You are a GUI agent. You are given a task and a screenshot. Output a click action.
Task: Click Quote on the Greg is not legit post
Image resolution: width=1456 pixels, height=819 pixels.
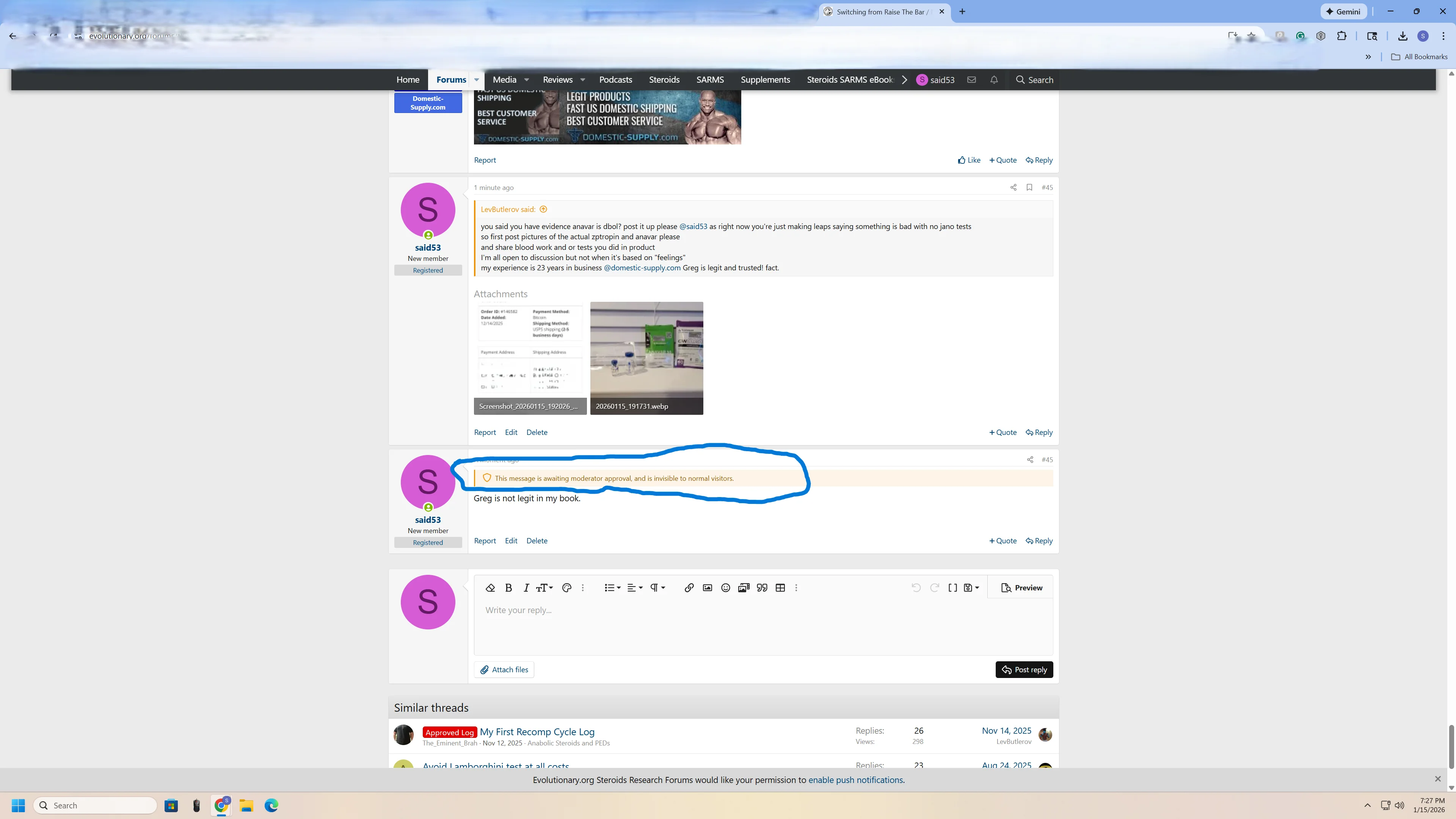[1003, 541]
